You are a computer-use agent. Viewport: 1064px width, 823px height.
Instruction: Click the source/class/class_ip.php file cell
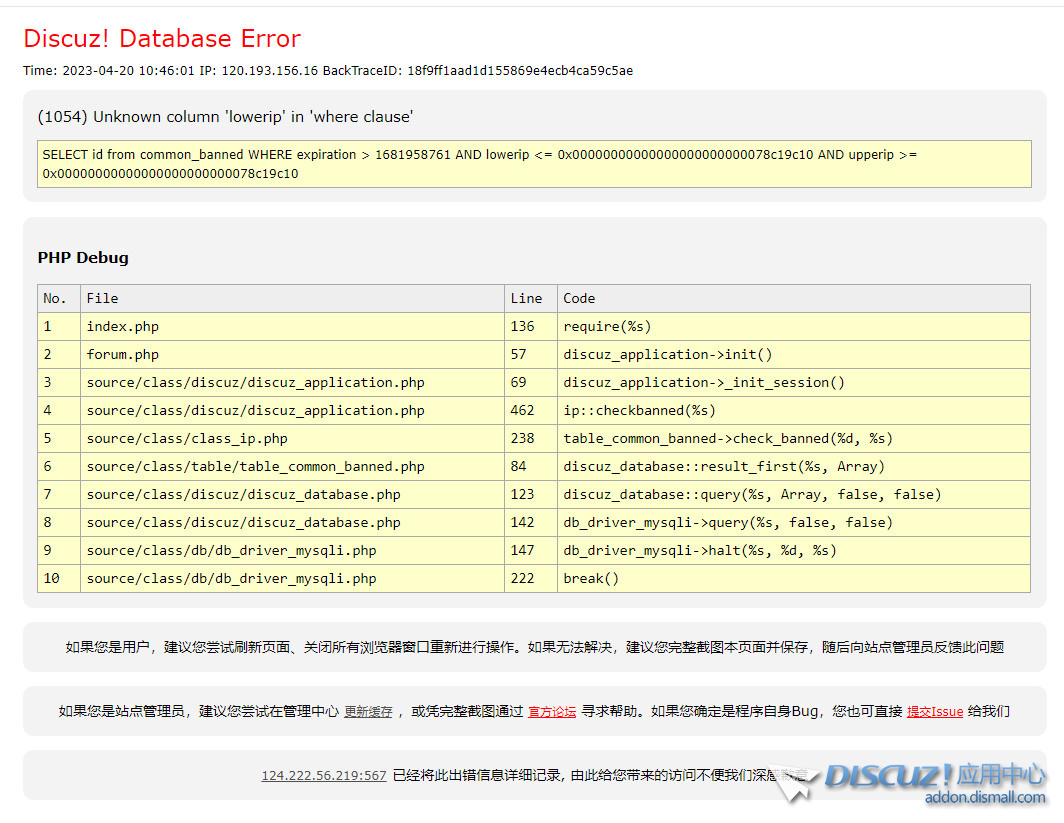click(x=187, y=438)
